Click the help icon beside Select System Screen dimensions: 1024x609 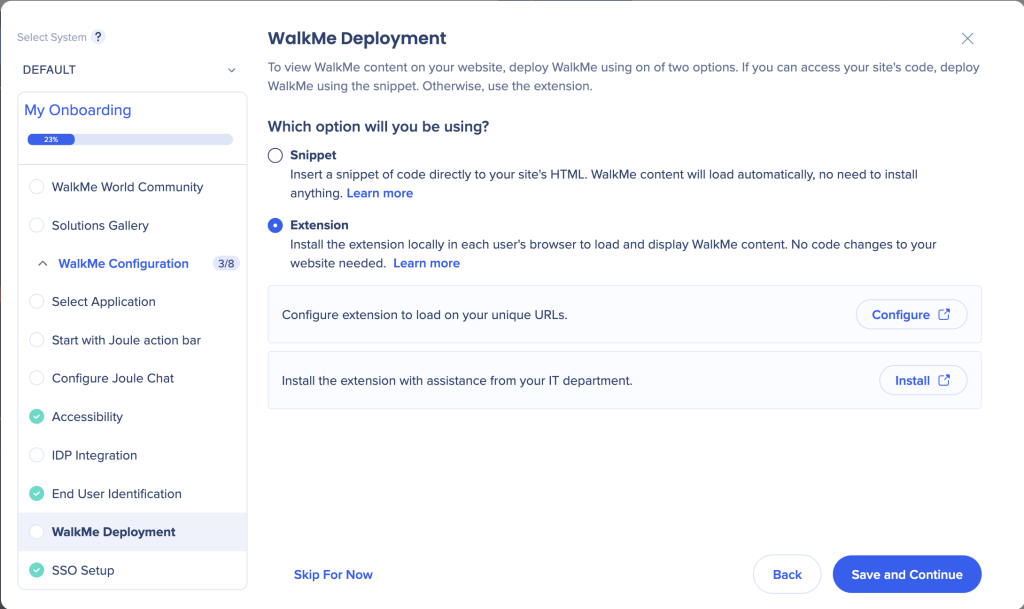click(98, 37)
